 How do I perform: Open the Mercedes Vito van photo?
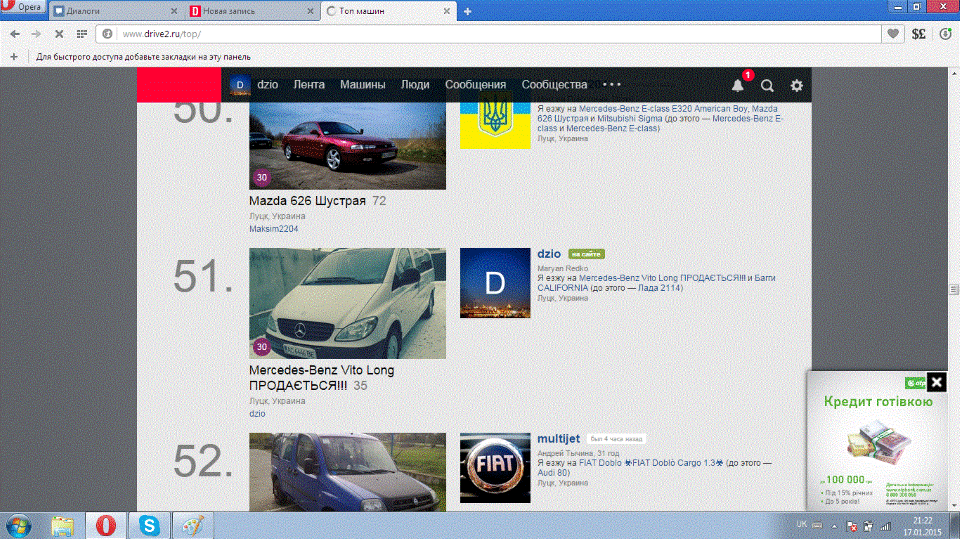347,303
